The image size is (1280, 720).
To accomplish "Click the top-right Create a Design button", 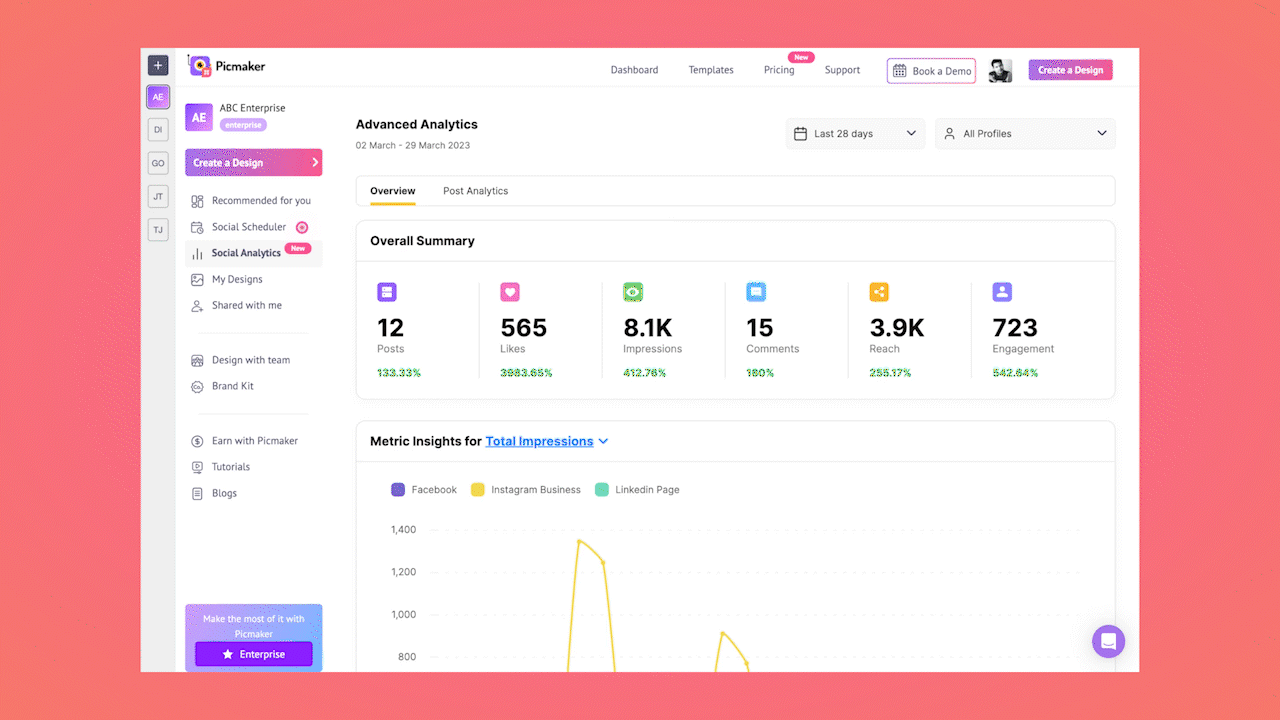I will tap(1070, 70).
